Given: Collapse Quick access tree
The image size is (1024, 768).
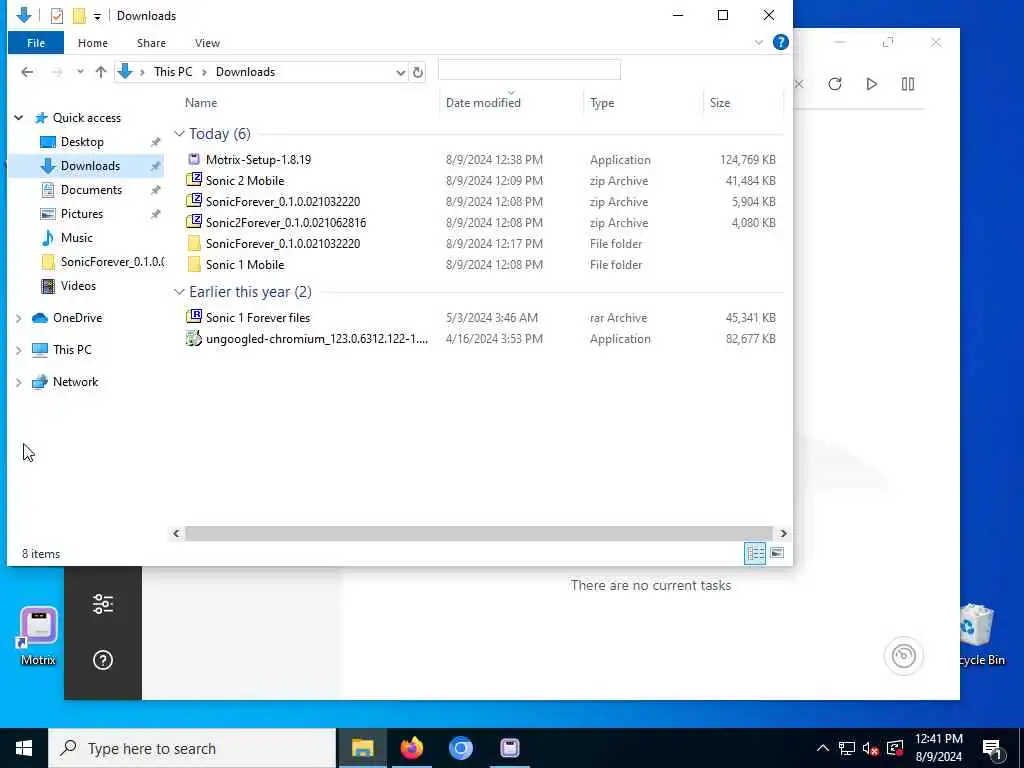Looking at the screenshot, I should pyautogui.click(x=19, y=118).
